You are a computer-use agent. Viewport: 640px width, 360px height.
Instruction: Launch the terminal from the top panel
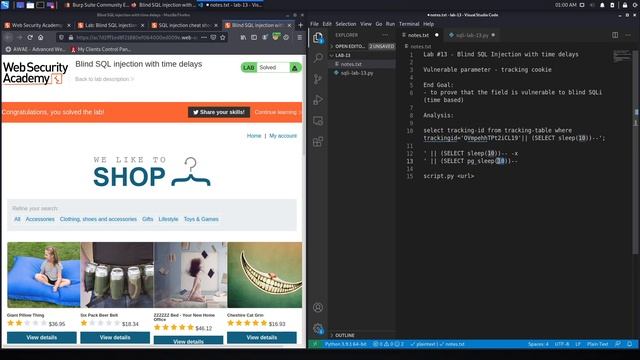(x=40, y=5)
